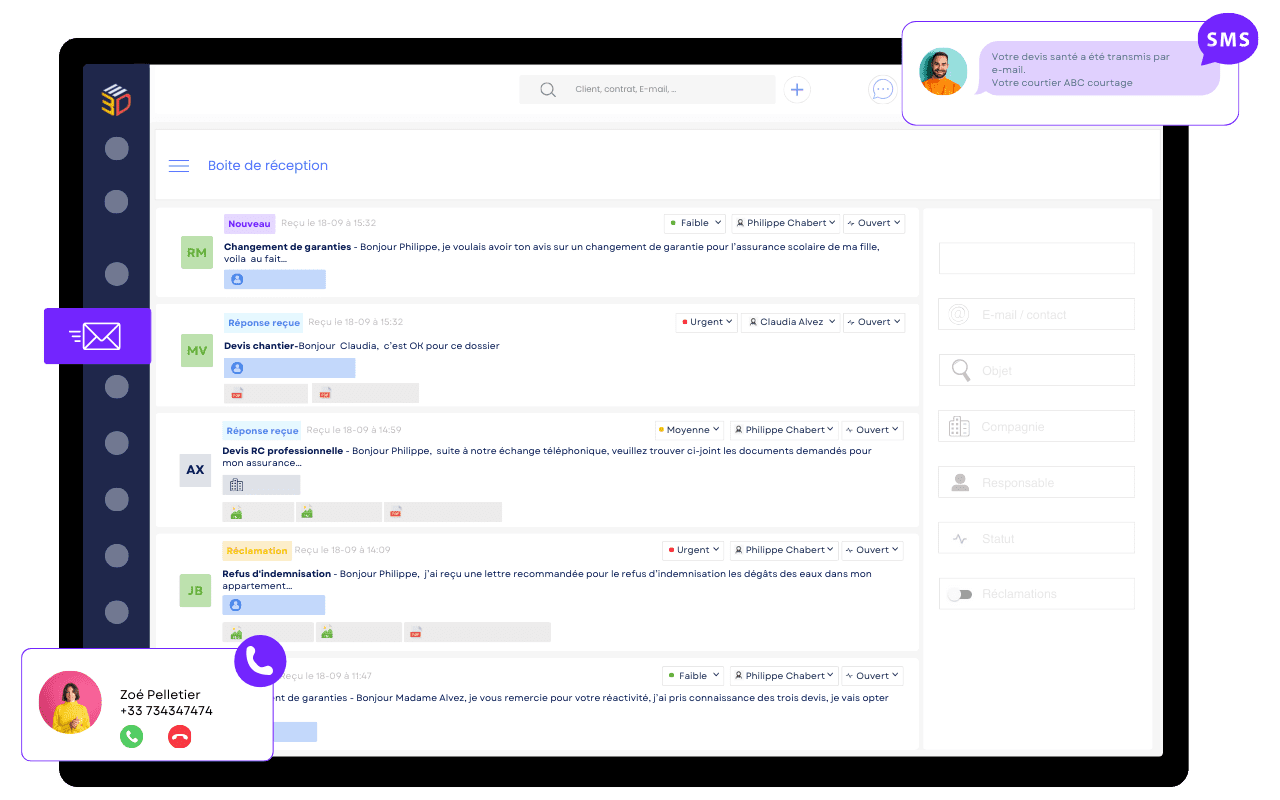Open the Devis chantier message
The height and width of the screenshot is (800, 1280).
(x=537, y=356)
